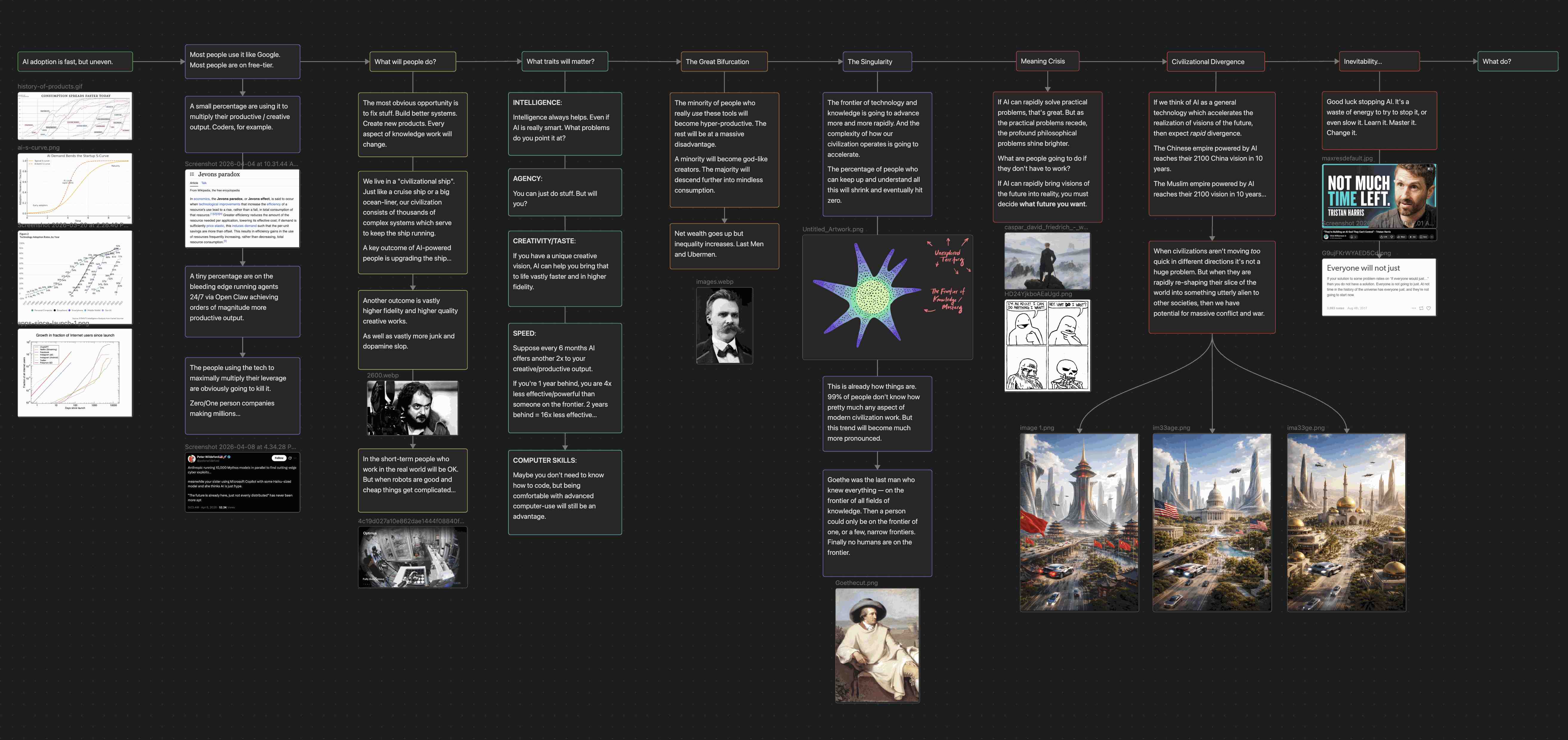Select the 'When civilizations aren't moving too quick' card
1568x740 pixels.
coord(1212,287)
